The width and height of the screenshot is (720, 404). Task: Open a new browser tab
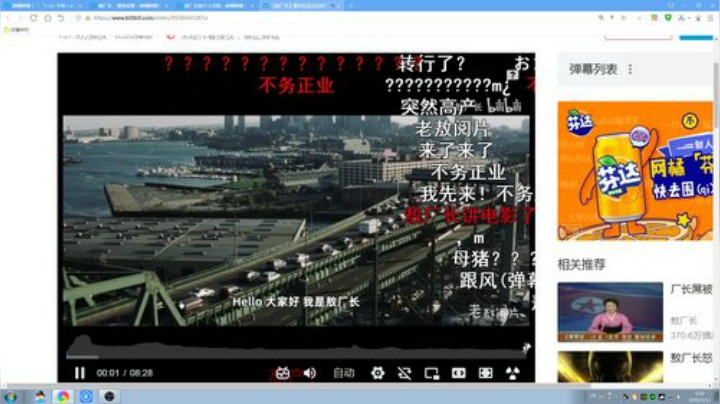point(351,6)
